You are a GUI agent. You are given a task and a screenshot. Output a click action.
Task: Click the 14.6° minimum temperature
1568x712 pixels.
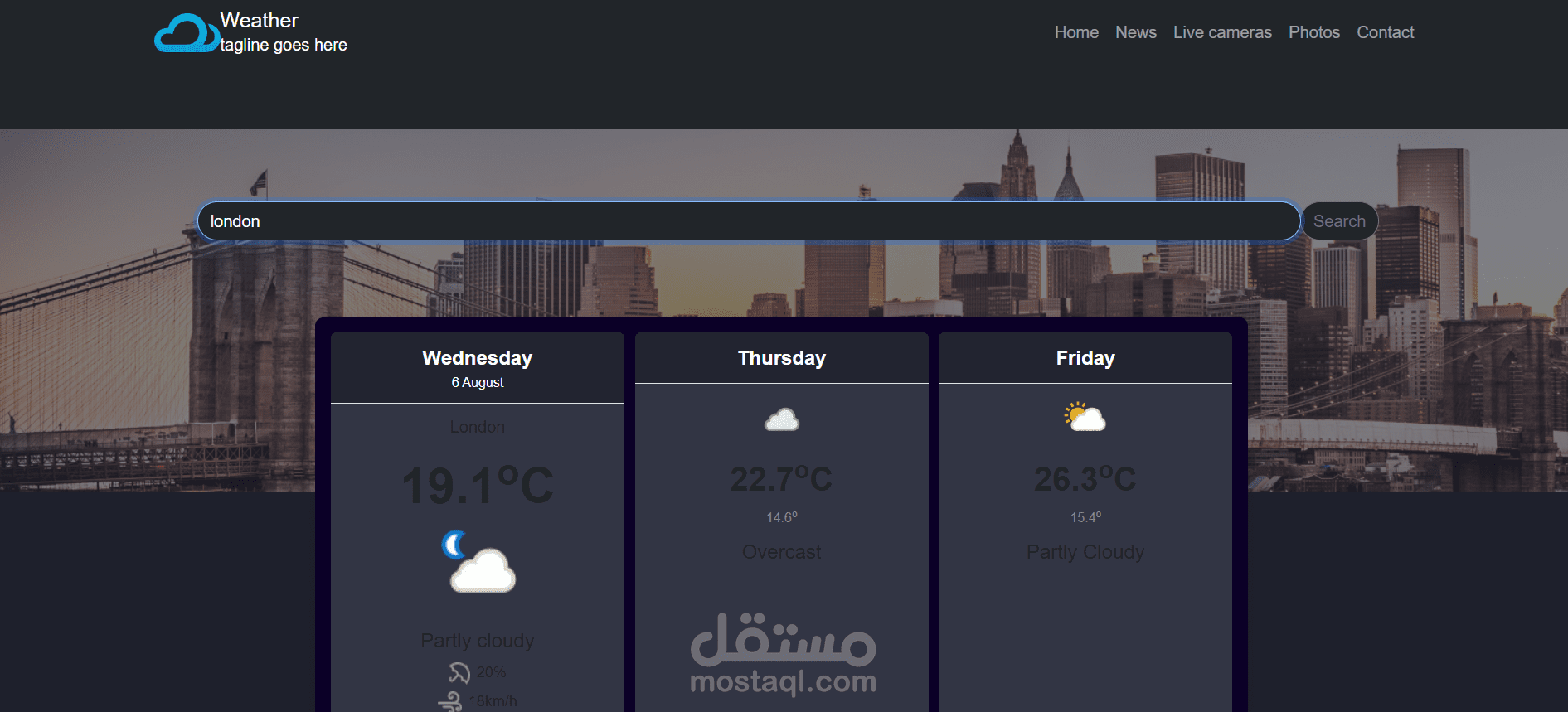[781, 517]
